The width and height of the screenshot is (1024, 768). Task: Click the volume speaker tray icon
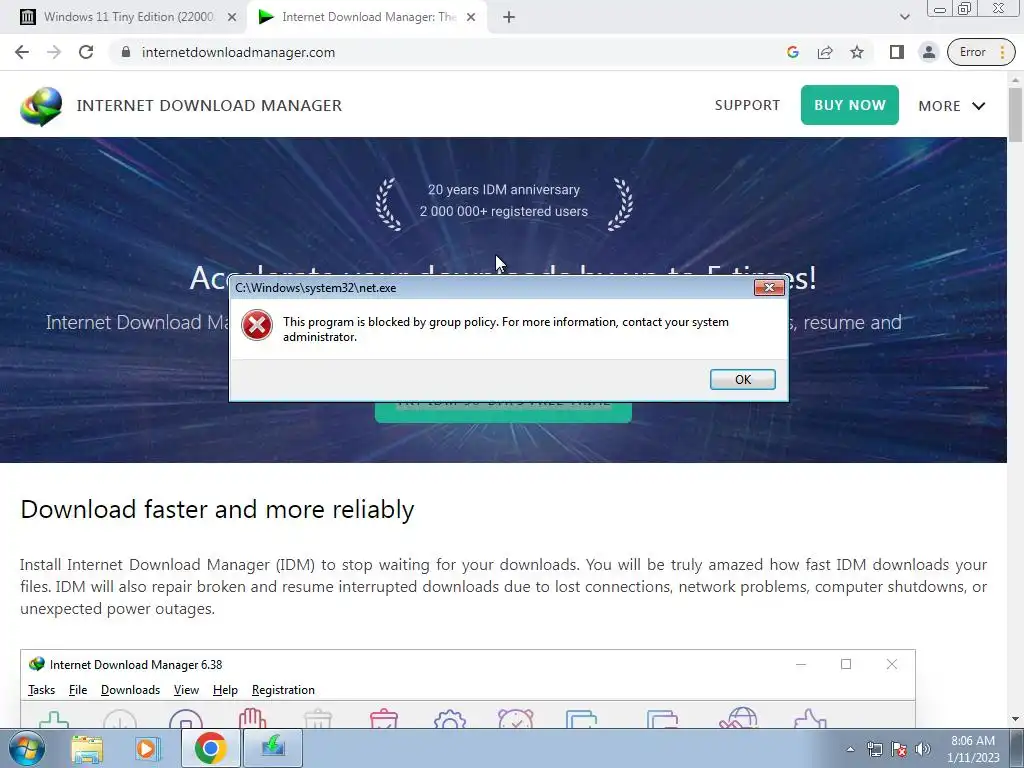pyautogui.click(x=923, y=749)
